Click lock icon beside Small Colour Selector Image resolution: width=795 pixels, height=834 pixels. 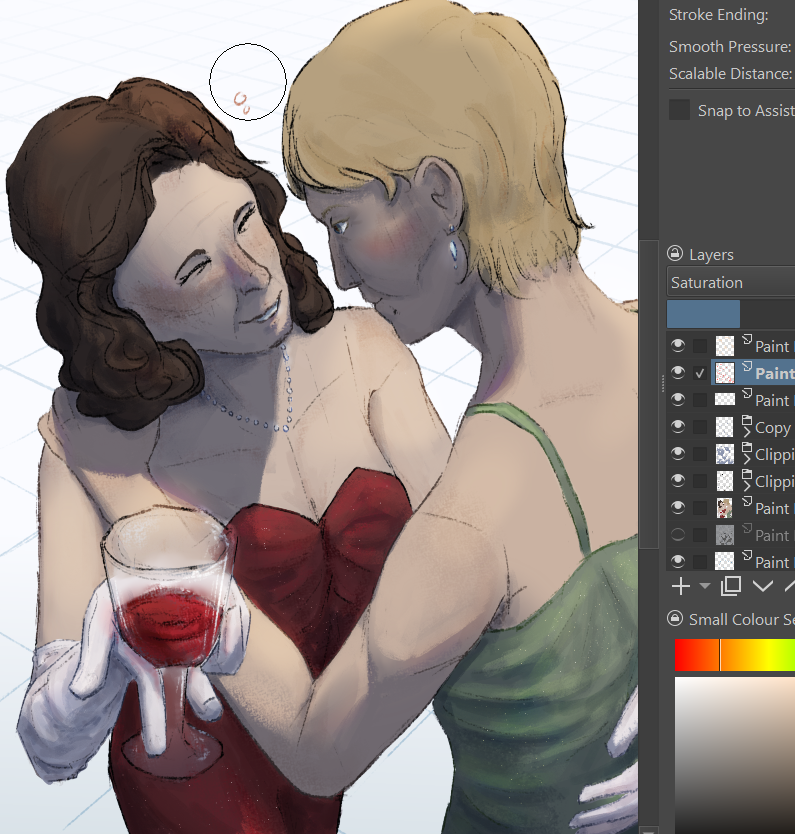pyautogui.click(x=675, y=619)
